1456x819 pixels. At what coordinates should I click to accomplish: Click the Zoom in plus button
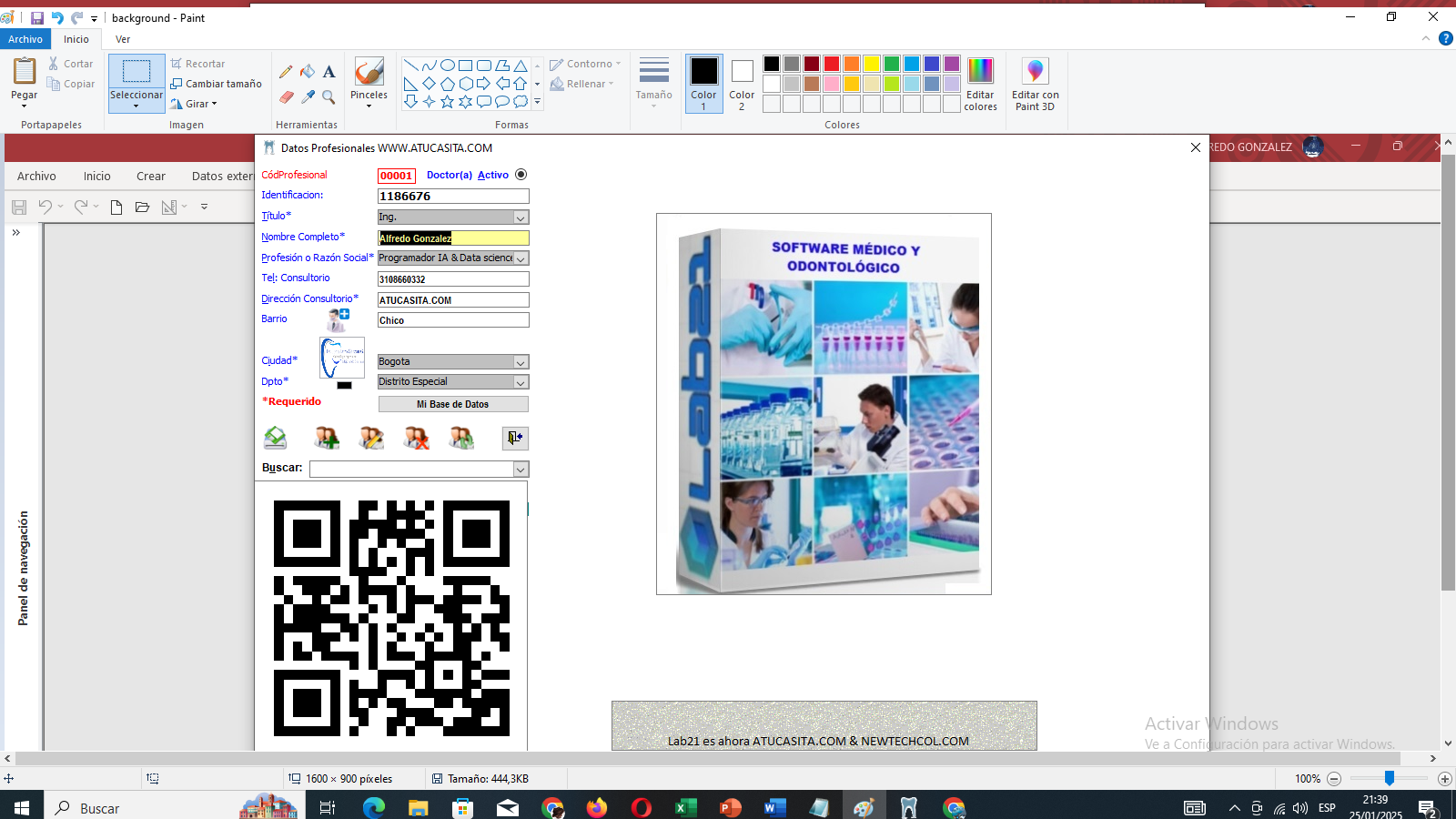pos(1445,779)
